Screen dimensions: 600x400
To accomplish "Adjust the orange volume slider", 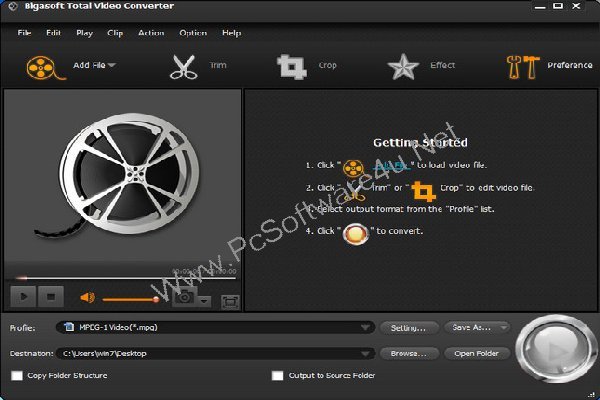I will [x=131, y=299].
